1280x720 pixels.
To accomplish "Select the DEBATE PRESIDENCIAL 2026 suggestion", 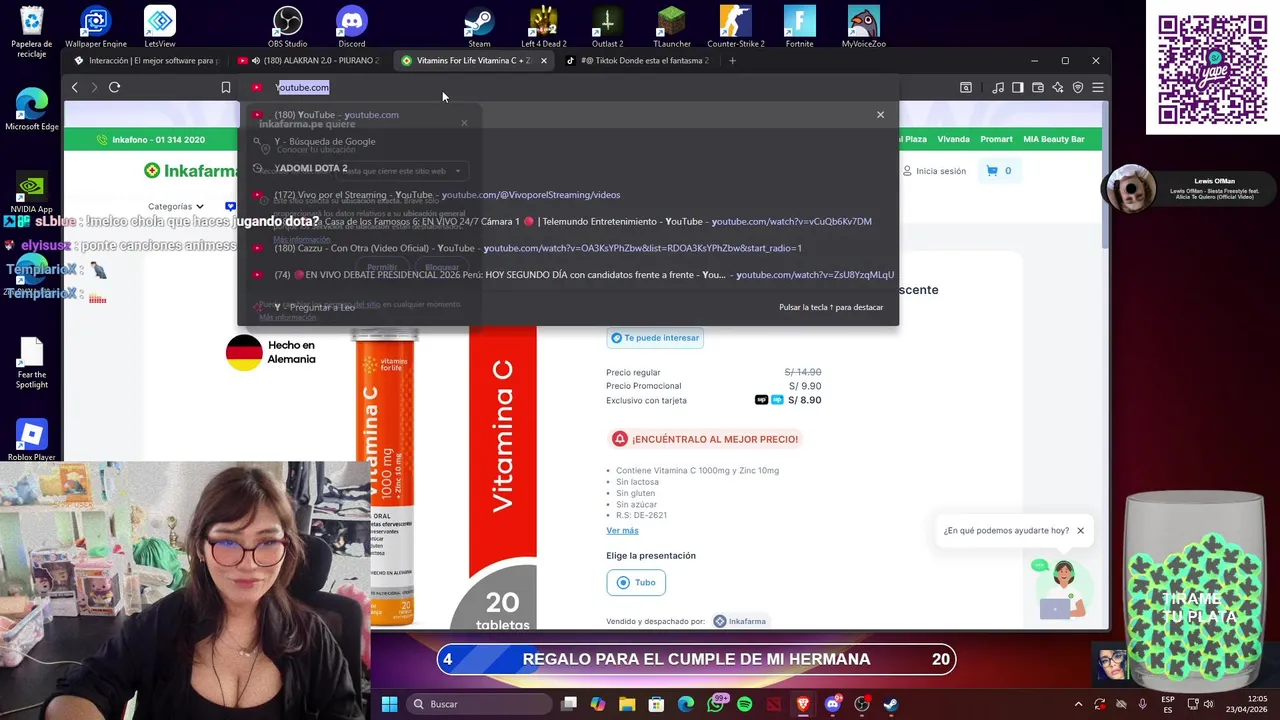I will [x=568, y=275].
